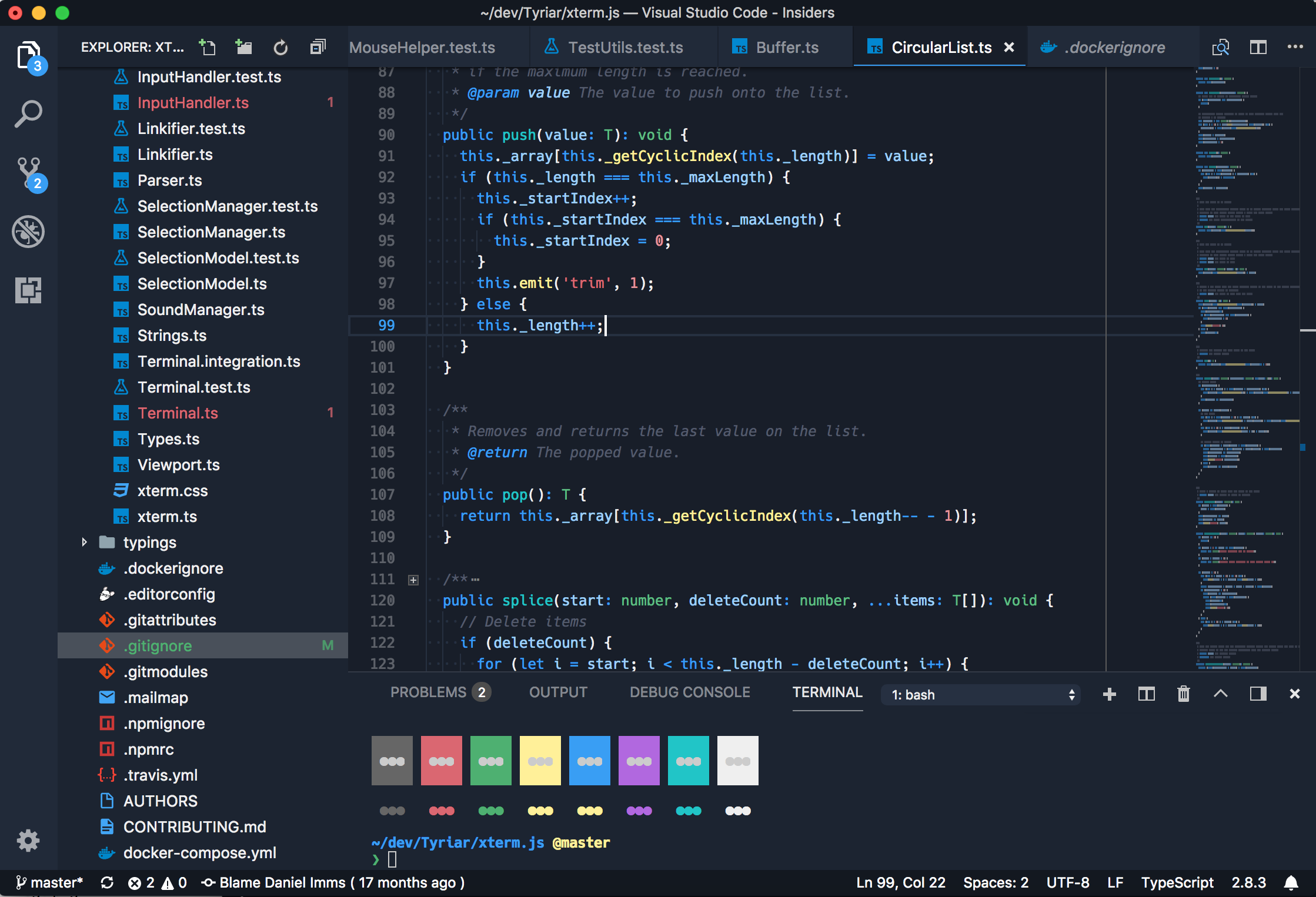Close the CircularList.ts tab

click(1009, 47)
